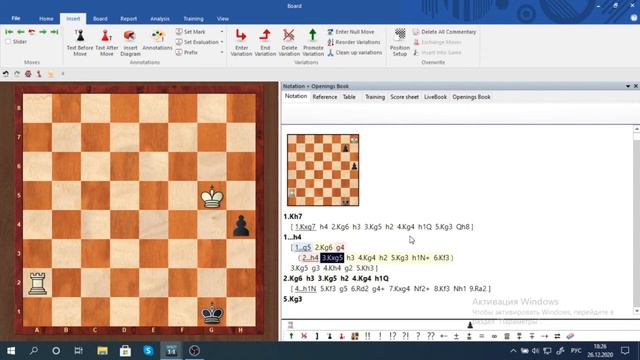
Task: Click Delete All Commentary
Action: [444, 32]
